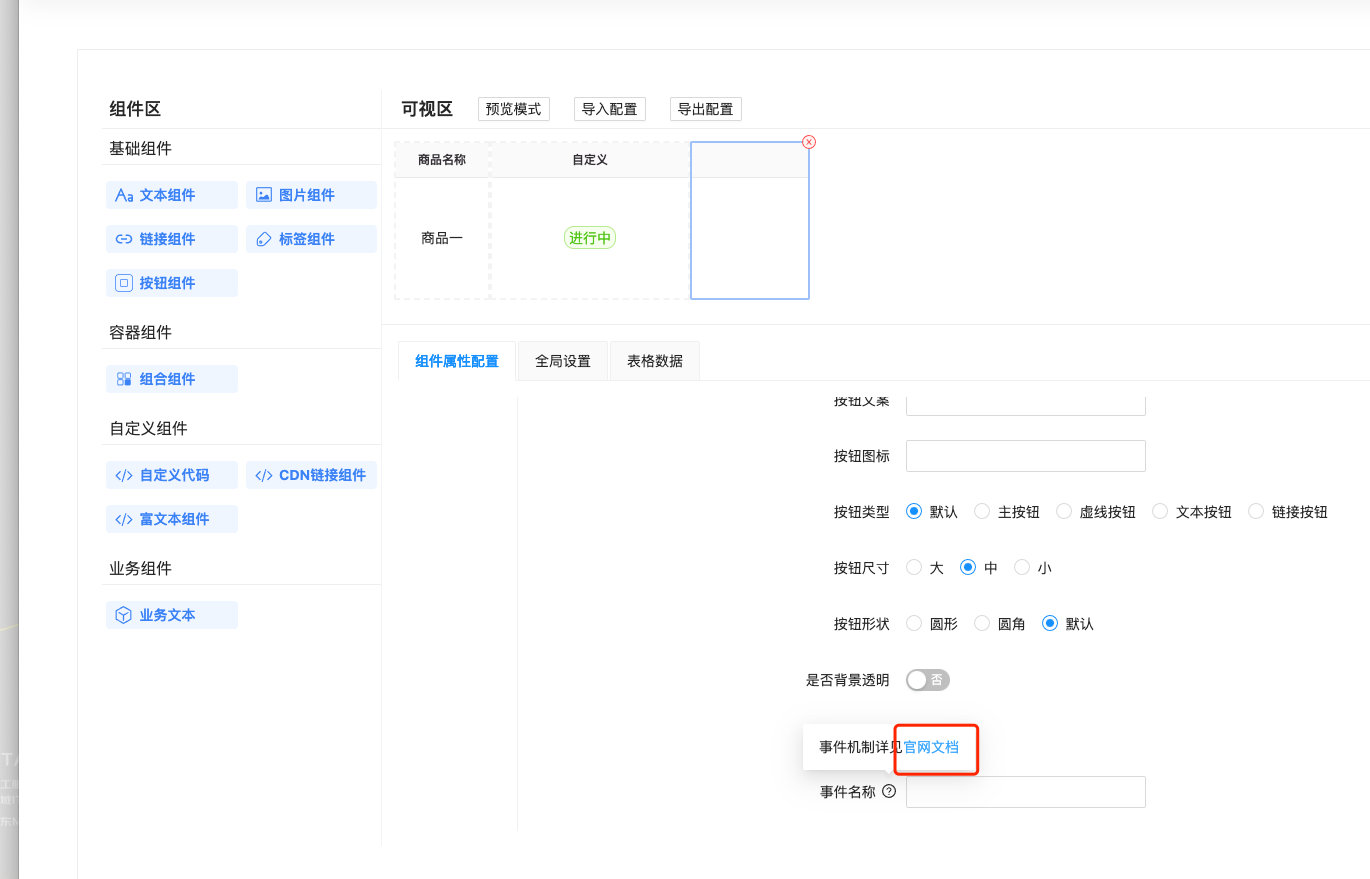
Task: Click the 预览模式 button
Action: click(x=514, y=109)
